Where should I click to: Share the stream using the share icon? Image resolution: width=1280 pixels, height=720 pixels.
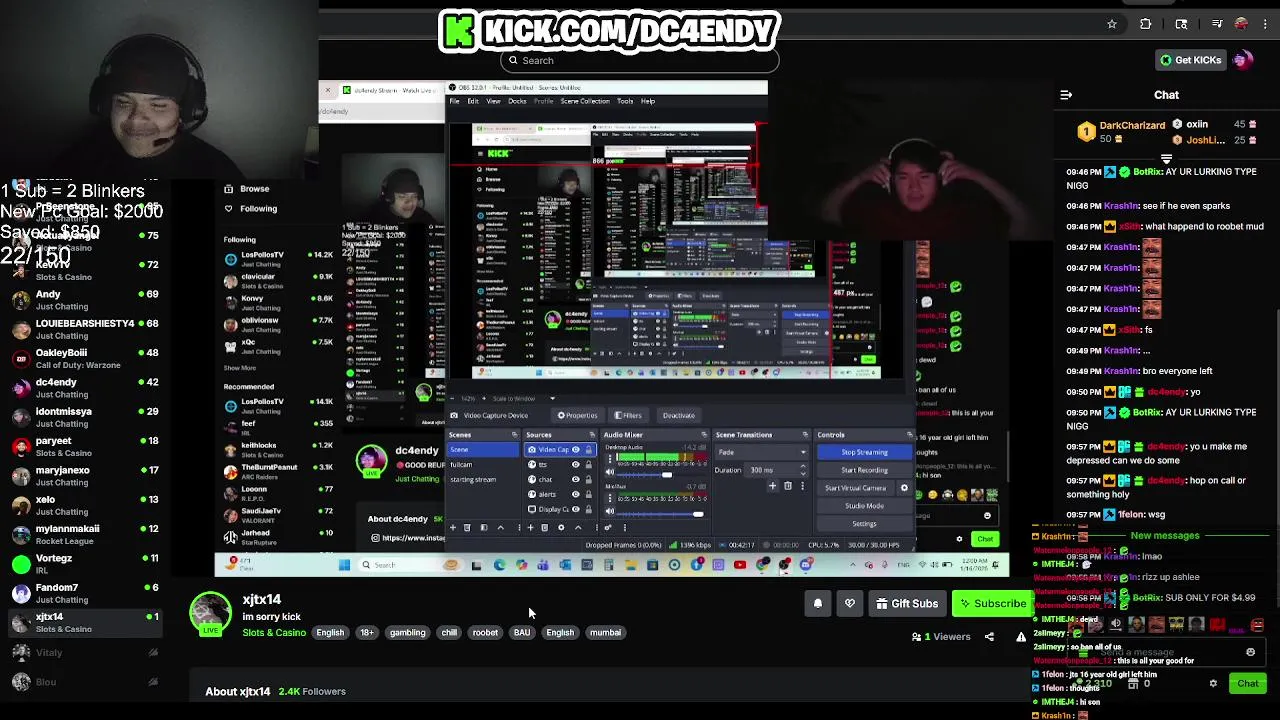pos(989,637)
